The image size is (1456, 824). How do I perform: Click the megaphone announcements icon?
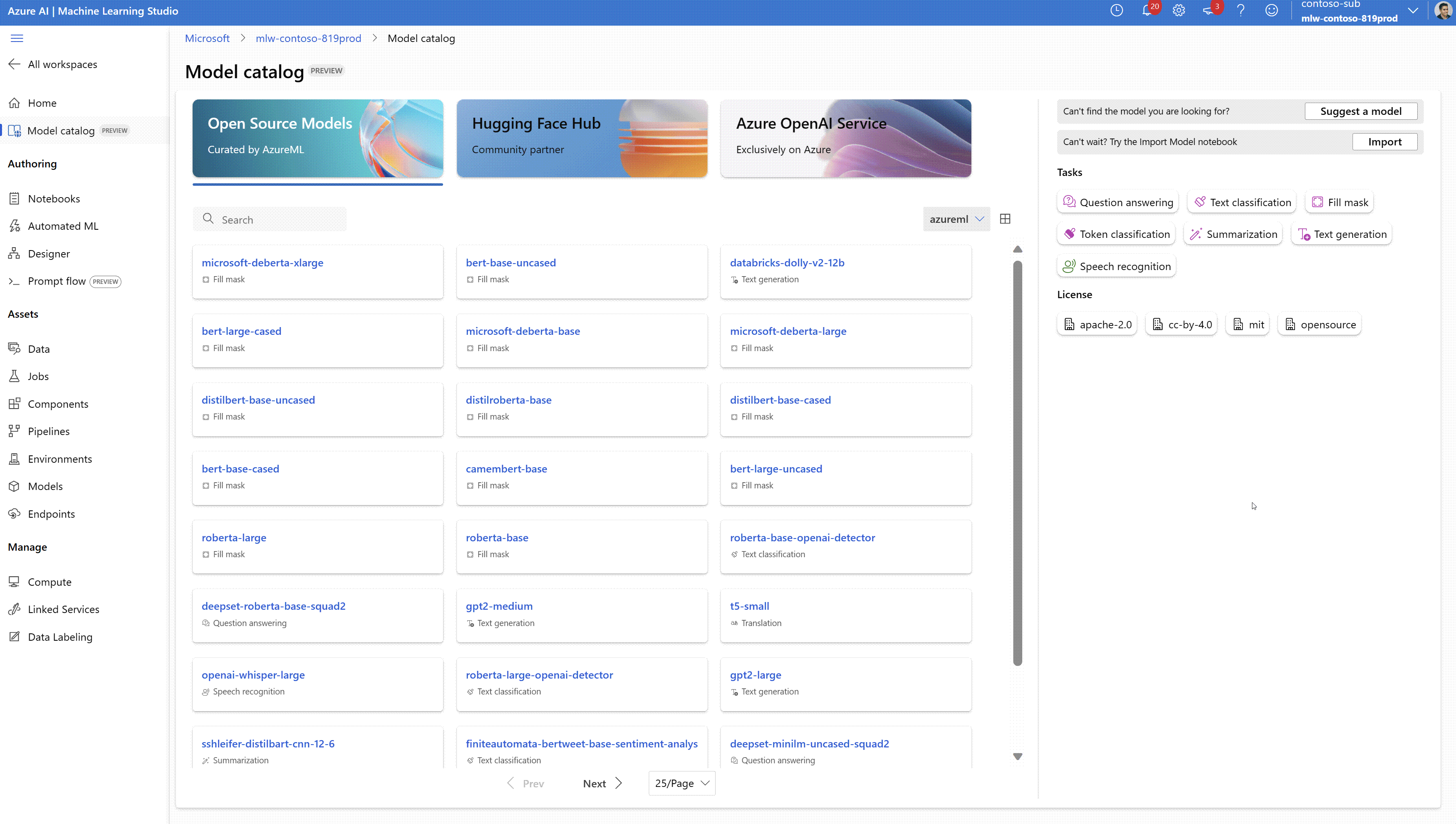(x=1209, y=11)
